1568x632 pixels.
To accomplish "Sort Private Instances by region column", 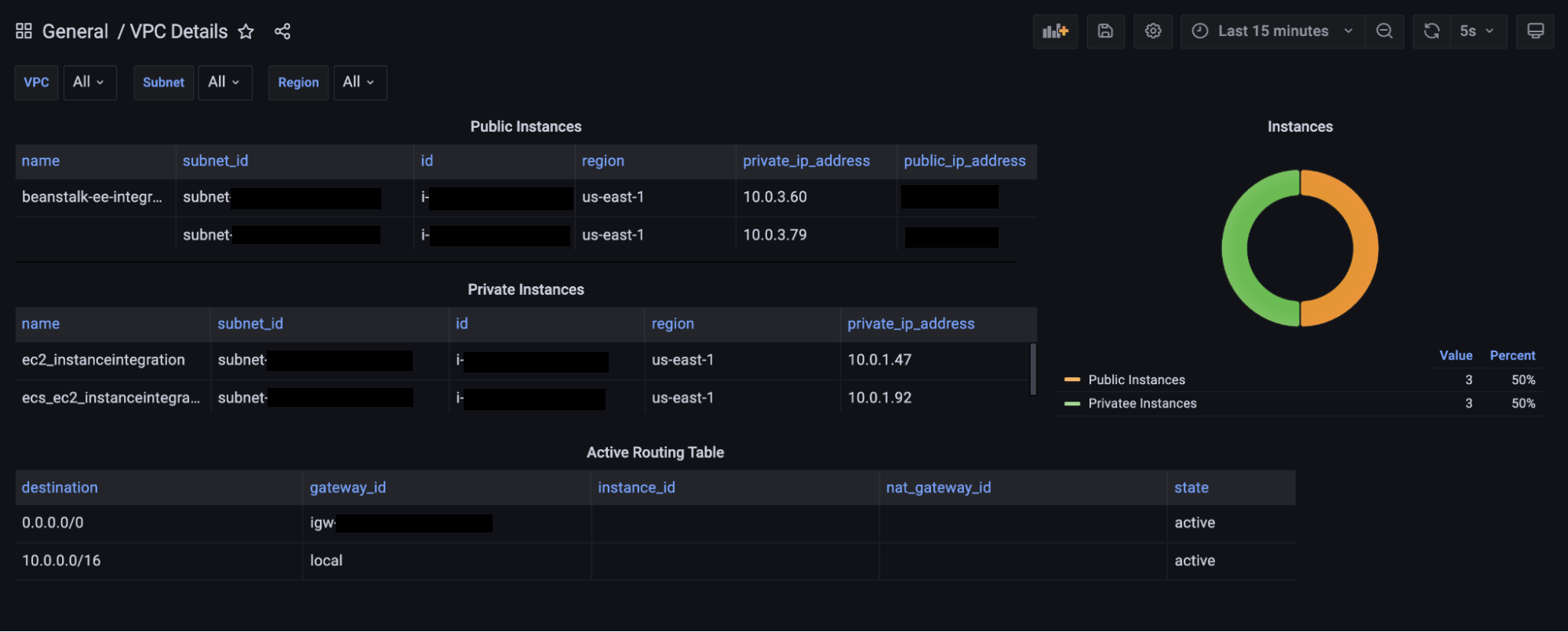I will [672, 324].
